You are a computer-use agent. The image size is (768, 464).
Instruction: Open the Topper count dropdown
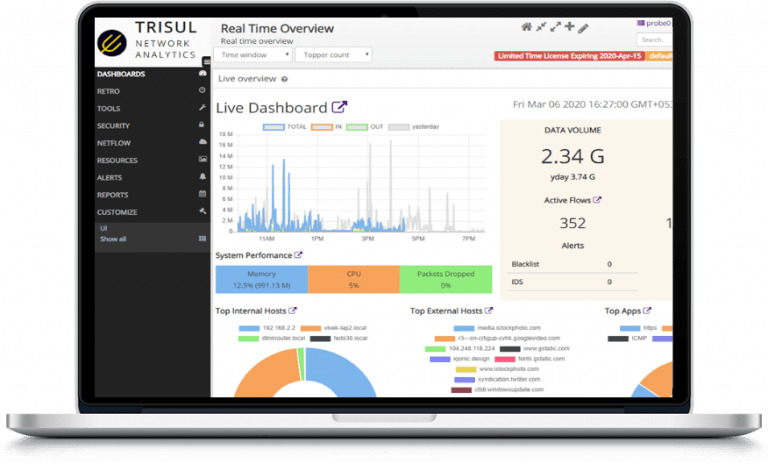point(335,55)
